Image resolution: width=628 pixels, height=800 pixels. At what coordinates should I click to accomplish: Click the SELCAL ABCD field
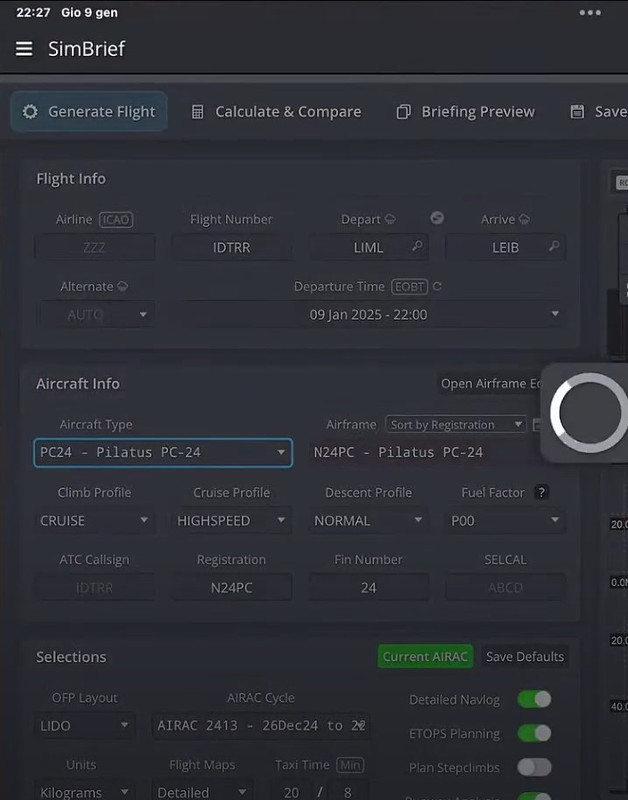click(x=505, y=588)
